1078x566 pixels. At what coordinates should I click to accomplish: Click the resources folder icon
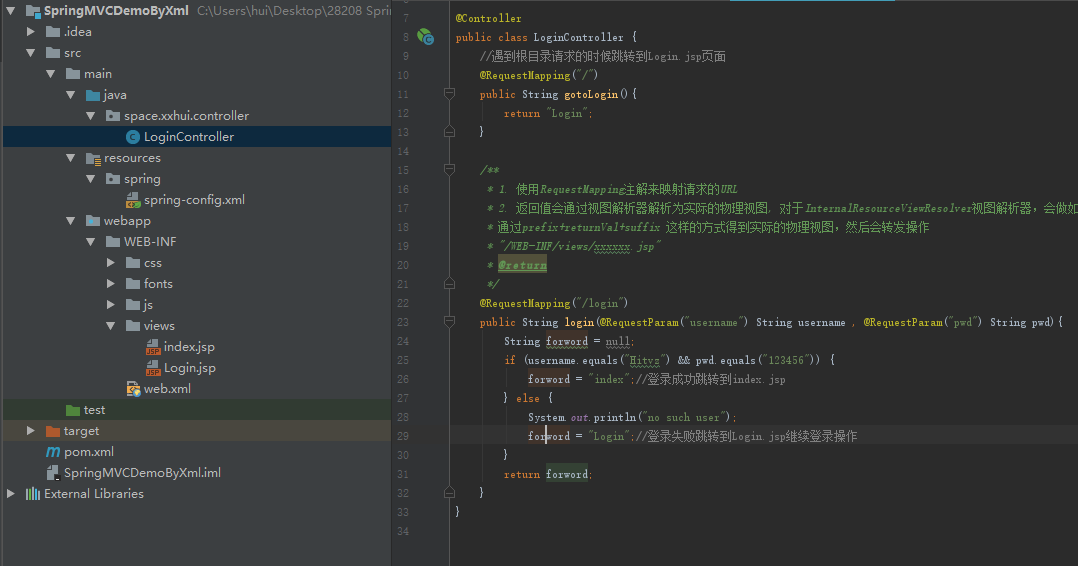pos(94,158)
